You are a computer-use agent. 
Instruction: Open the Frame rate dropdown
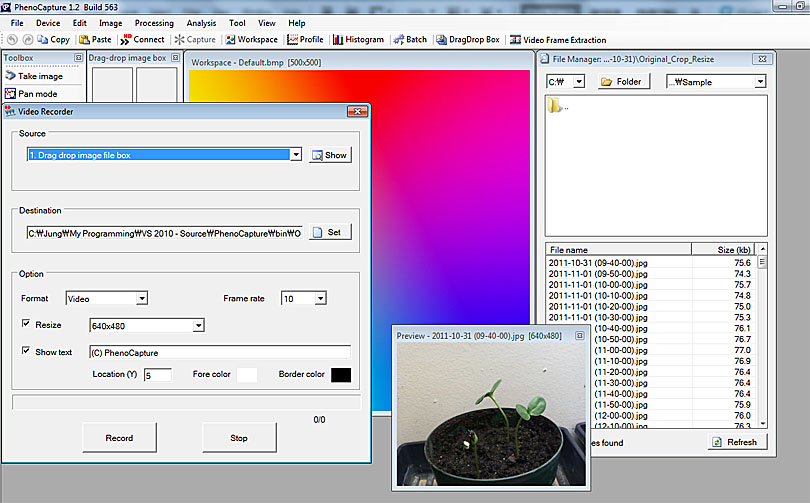tap(320, 298)
